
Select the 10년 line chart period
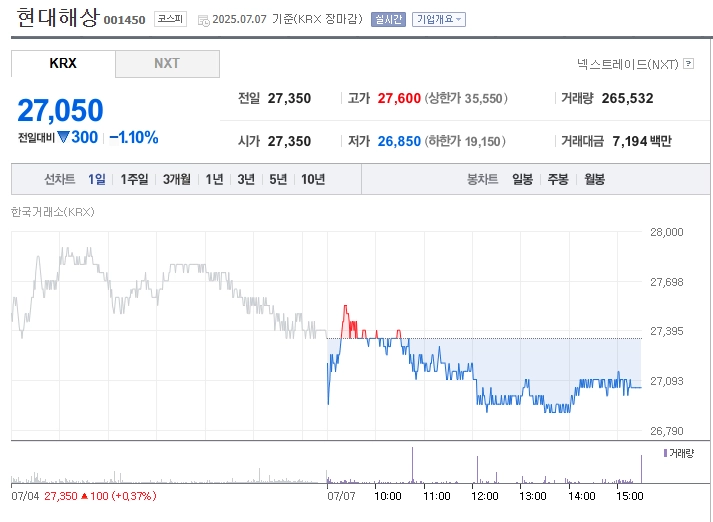pos(313,179)
